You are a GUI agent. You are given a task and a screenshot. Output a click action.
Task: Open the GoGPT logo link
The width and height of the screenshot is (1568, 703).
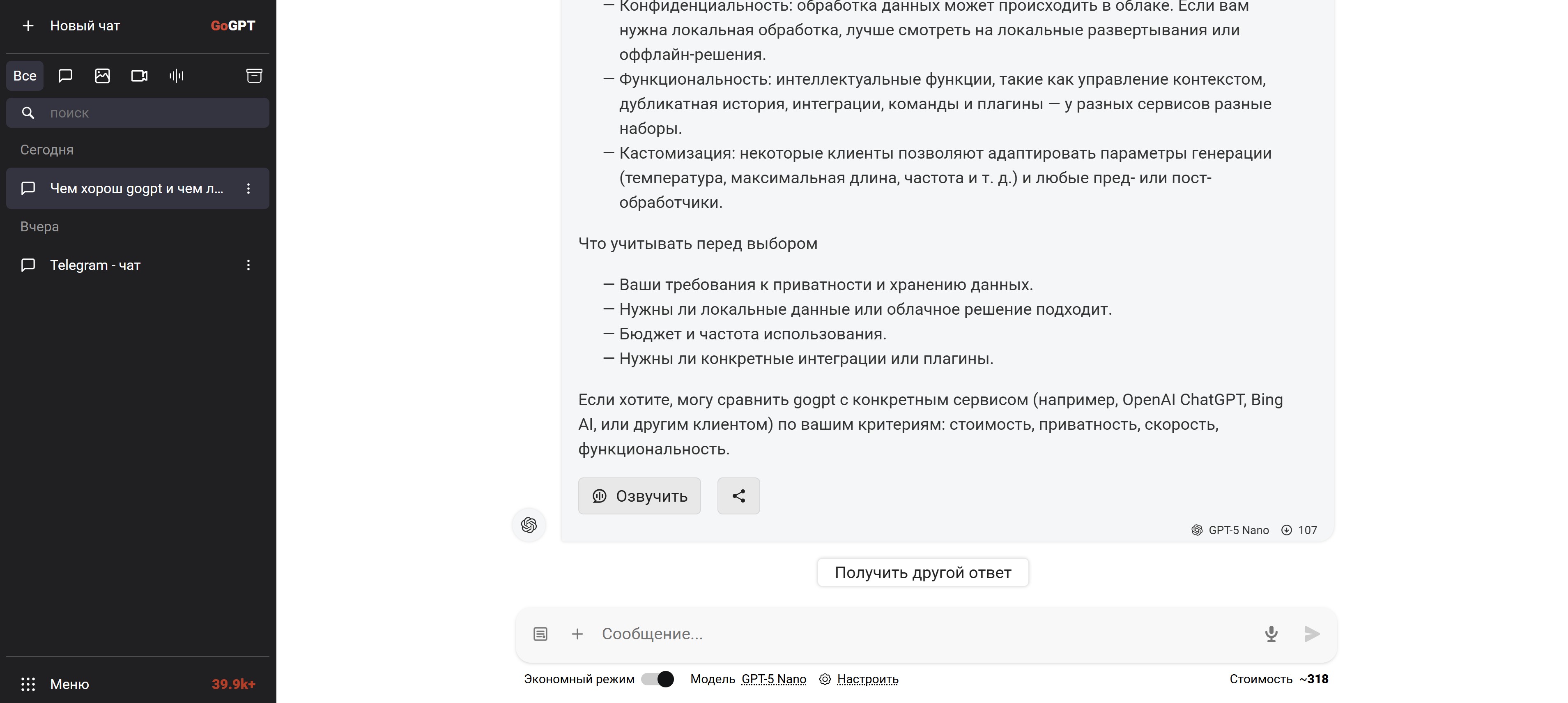(232, 25)
